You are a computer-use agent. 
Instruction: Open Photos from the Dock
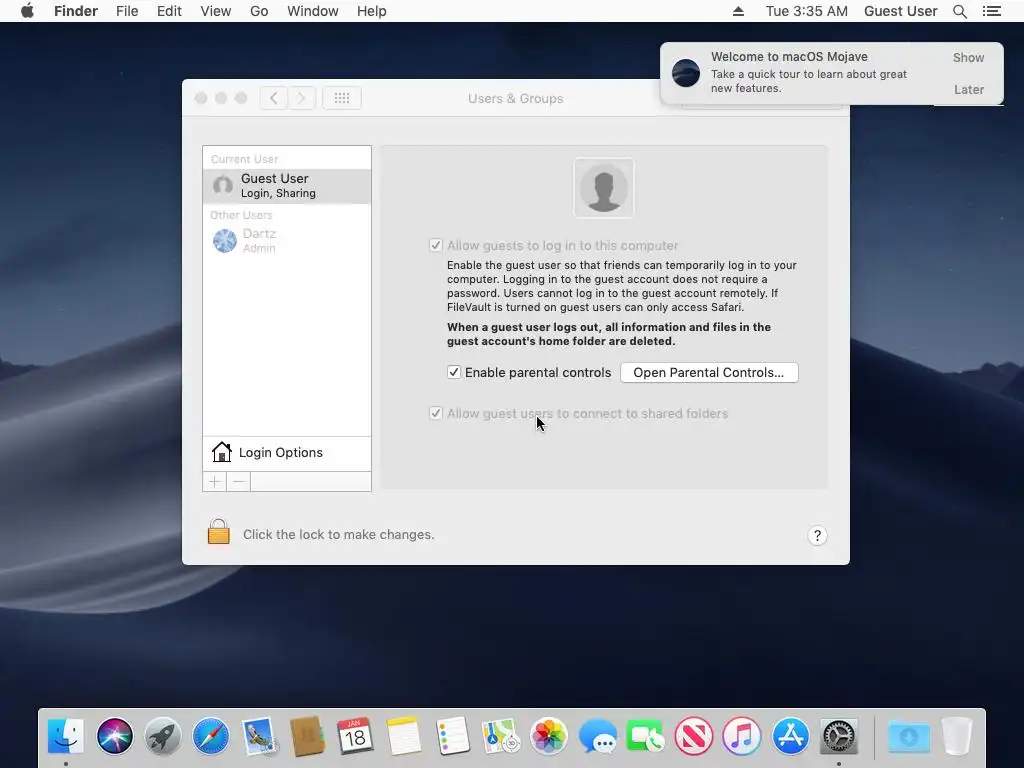549,736
